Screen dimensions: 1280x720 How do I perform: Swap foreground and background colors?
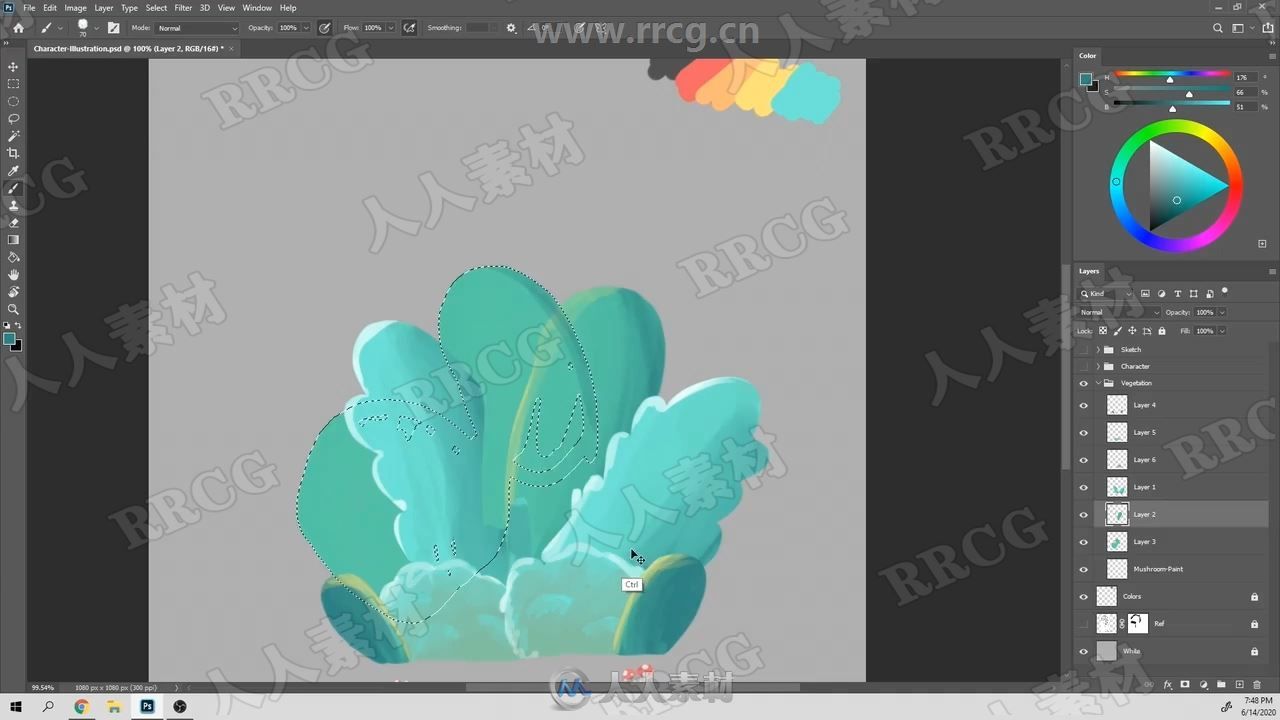click(x=19, y=326)
